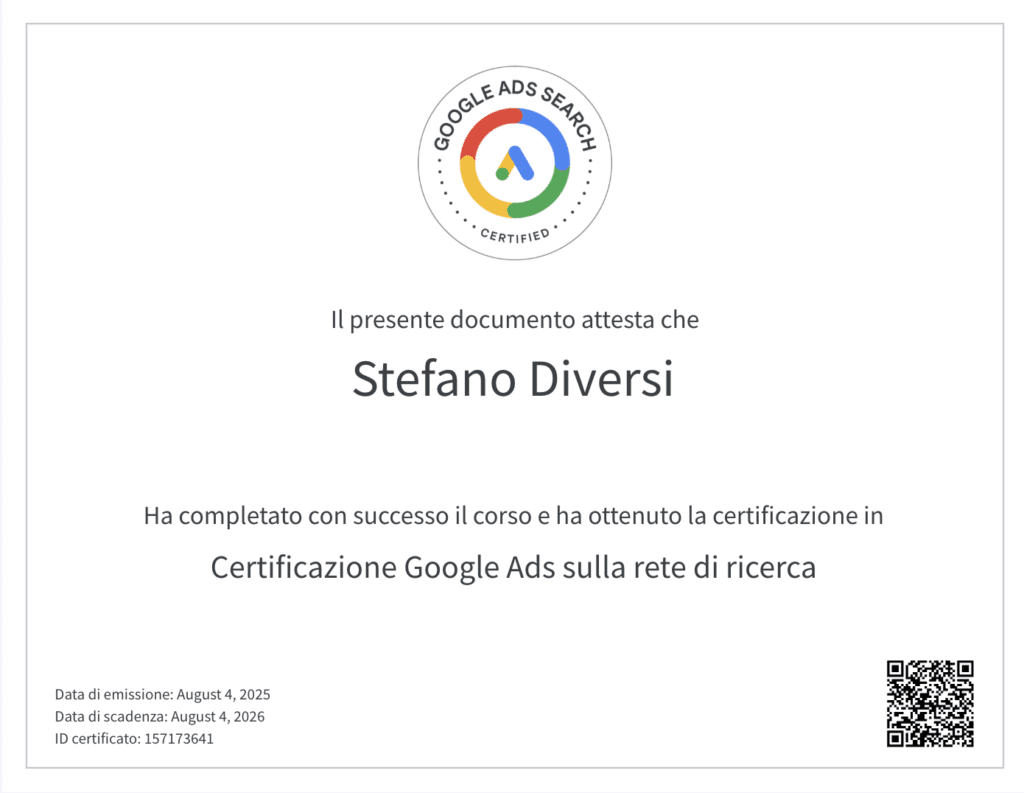Click the dotted ring on the badge's left side
This screenshot has width=1024, height=793.
pyautogui.click(x=439, y=178)
